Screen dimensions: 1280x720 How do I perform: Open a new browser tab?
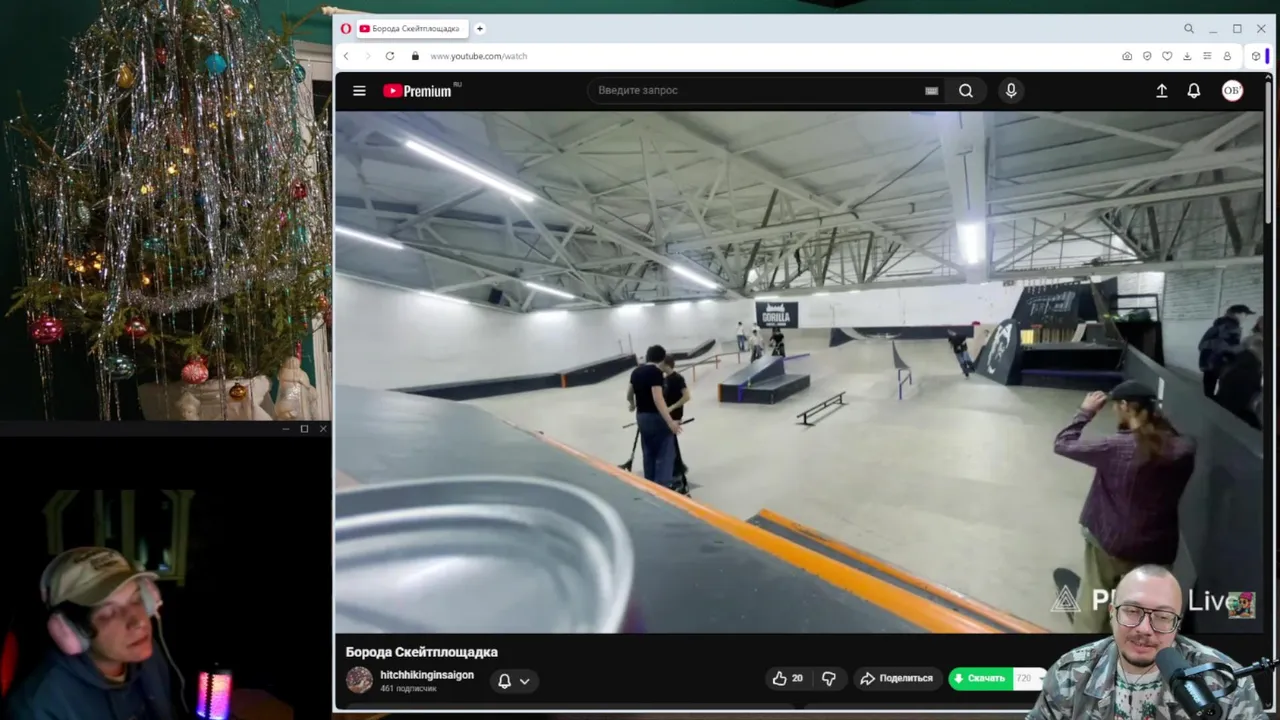(480, 29)
